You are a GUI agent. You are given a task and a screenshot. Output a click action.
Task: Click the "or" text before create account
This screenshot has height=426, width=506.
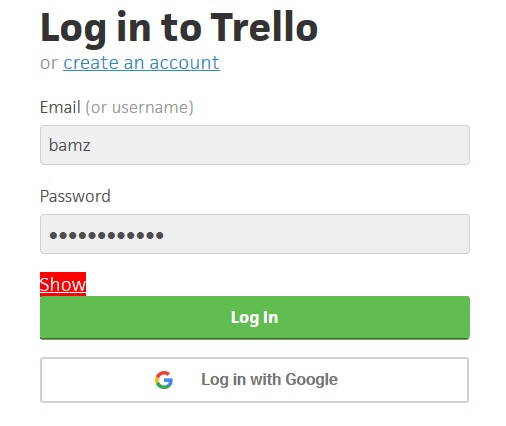pyautogui.click(x=49, y=63)
